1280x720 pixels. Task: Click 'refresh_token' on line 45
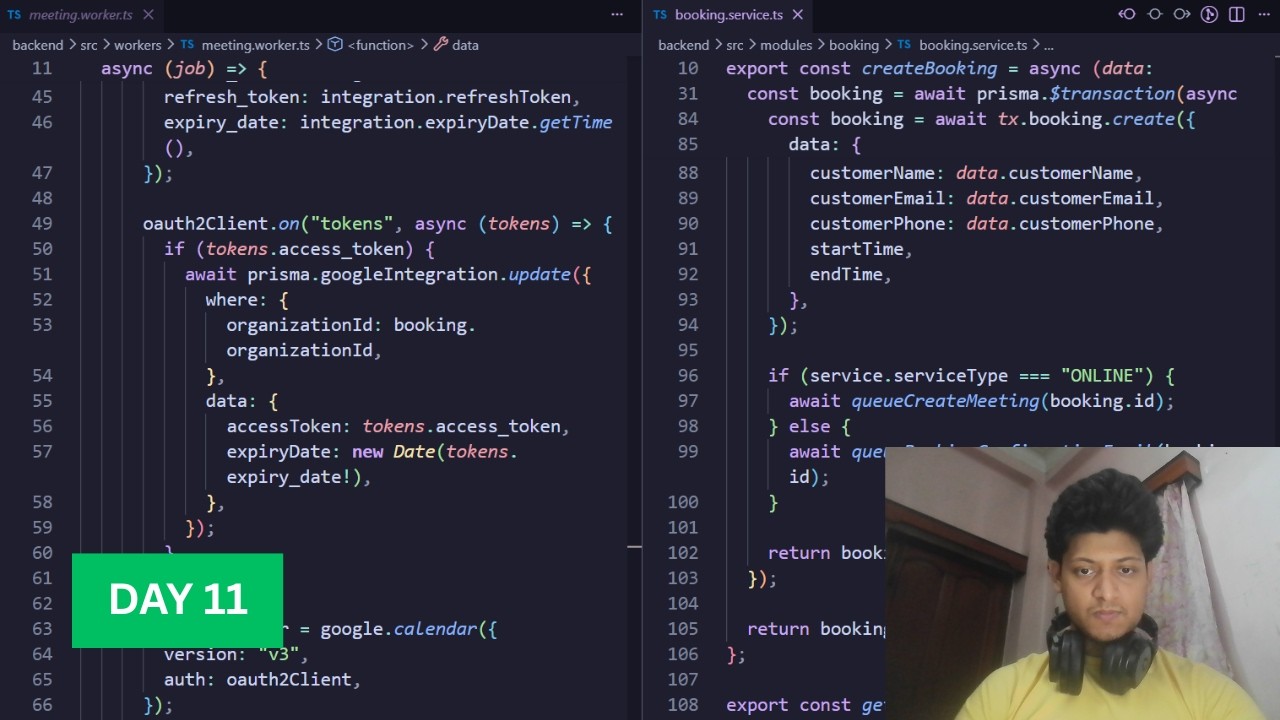pos(232,97)
